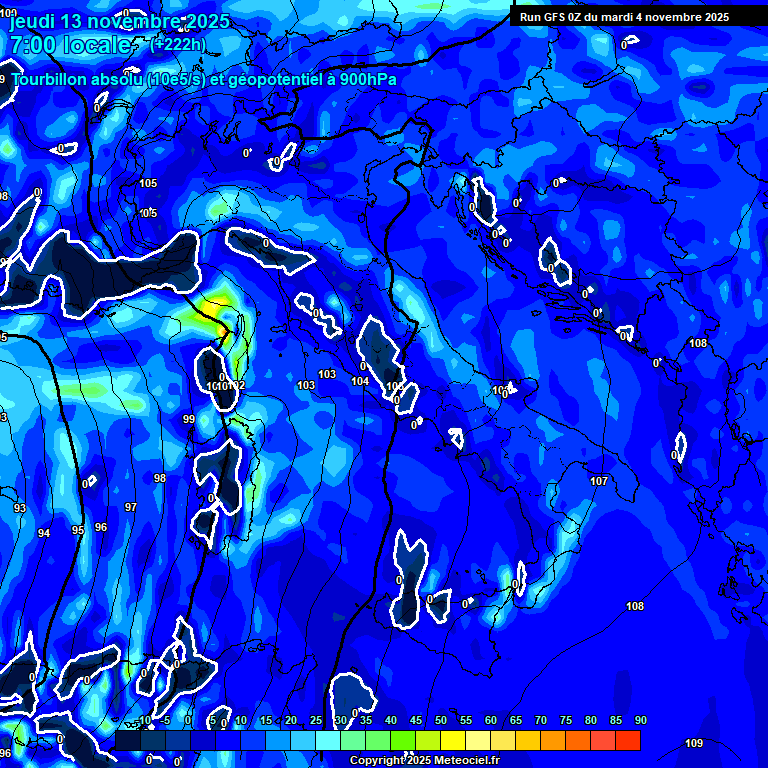Select the yellow 50–55 legend swatch
Screen dimensions: 768x768
tap(452, 741)
